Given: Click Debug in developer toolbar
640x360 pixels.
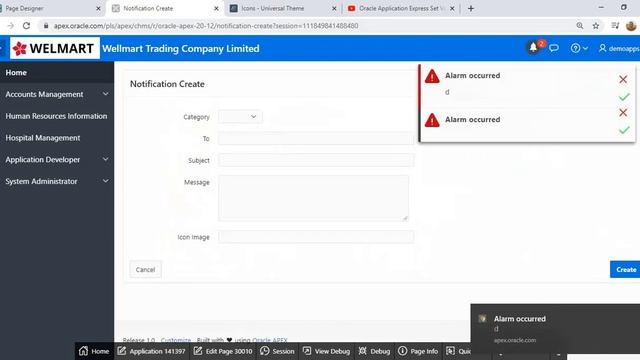Looking at the screenshot, I should pos(374,351).
